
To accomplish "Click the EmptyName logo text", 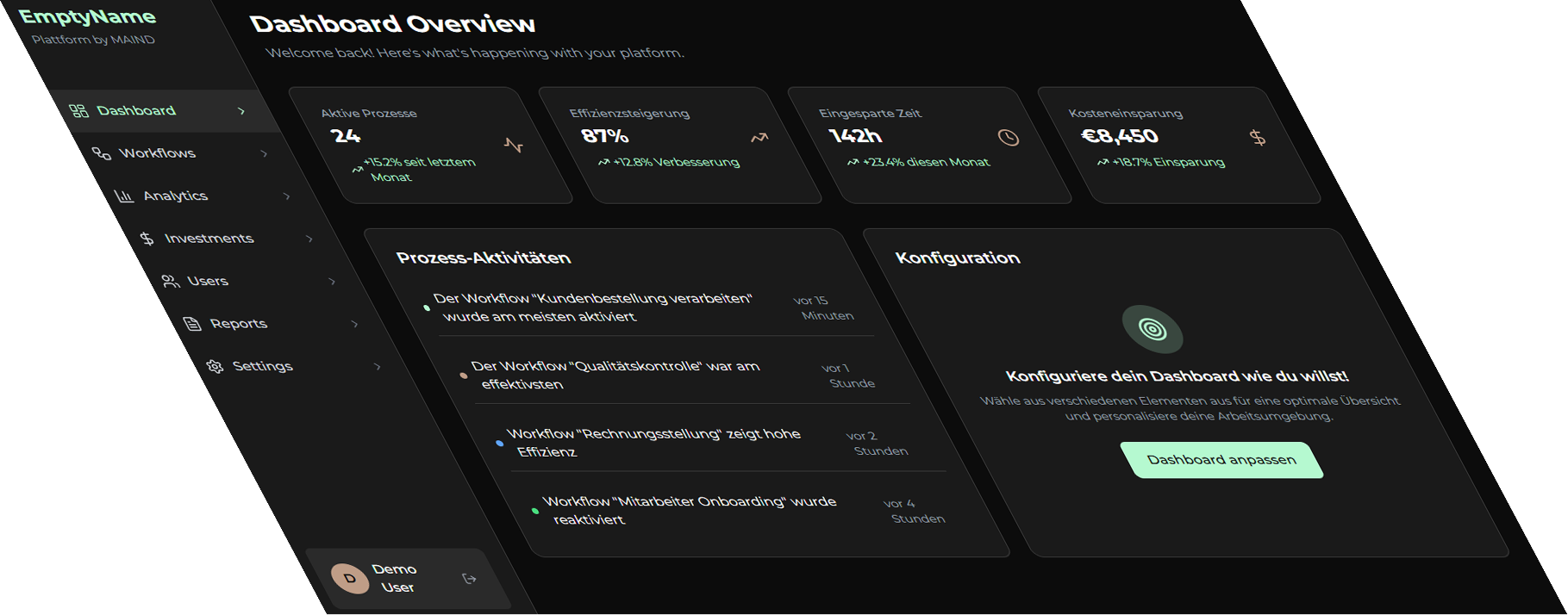I will coord(87,17).
